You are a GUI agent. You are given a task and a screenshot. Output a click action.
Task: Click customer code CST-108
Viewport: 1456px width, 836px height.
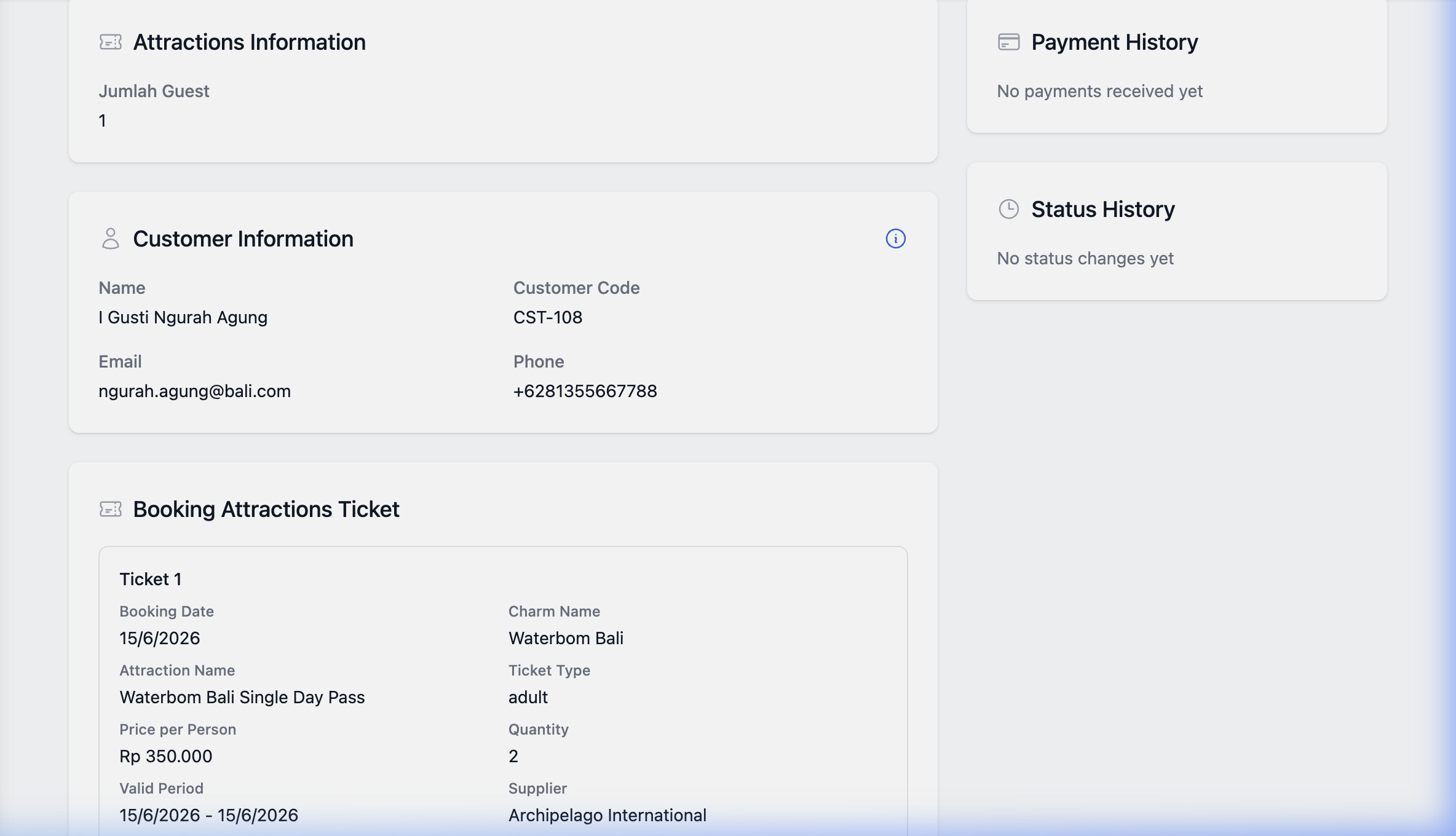[x=547, y=317]
